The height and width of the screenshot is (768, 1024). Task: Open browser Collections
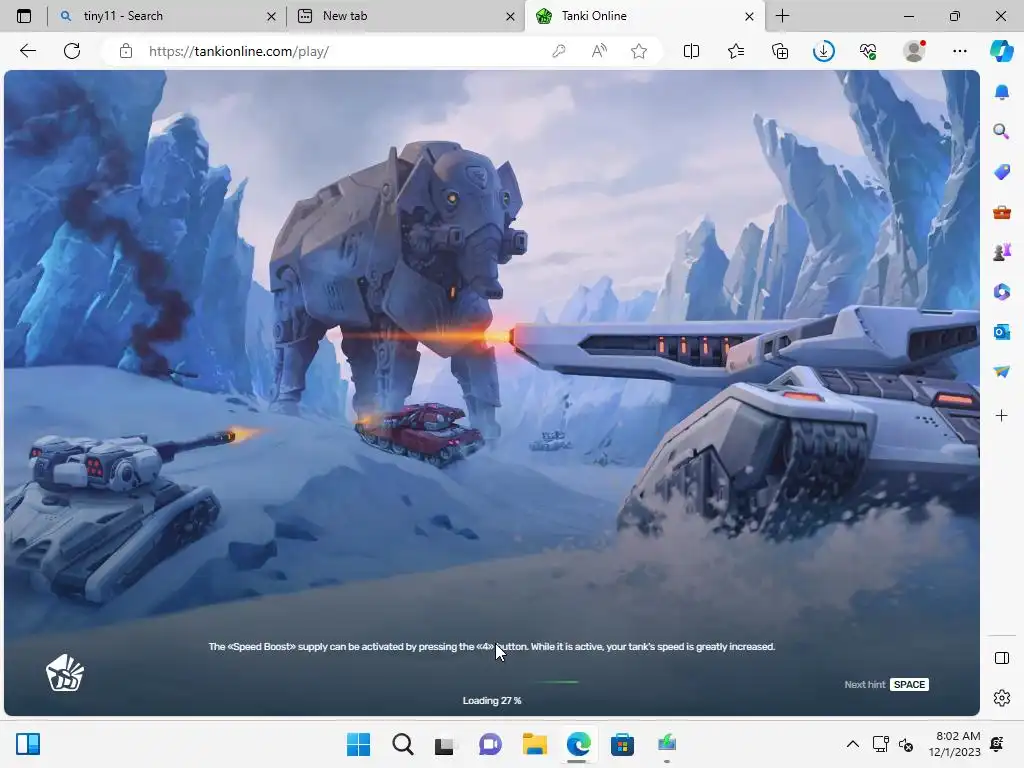pyautogui.click(x=780, y=51)
